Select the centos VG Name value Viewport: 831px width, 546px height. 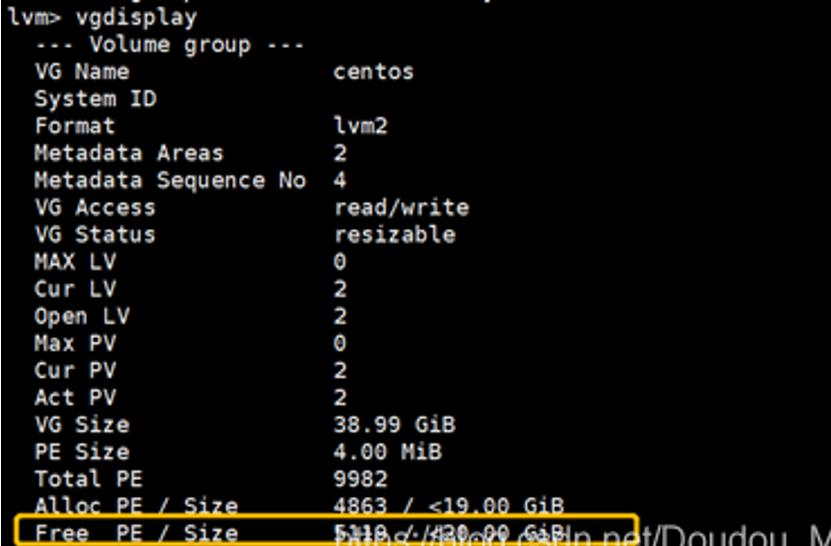pos(373,72)
